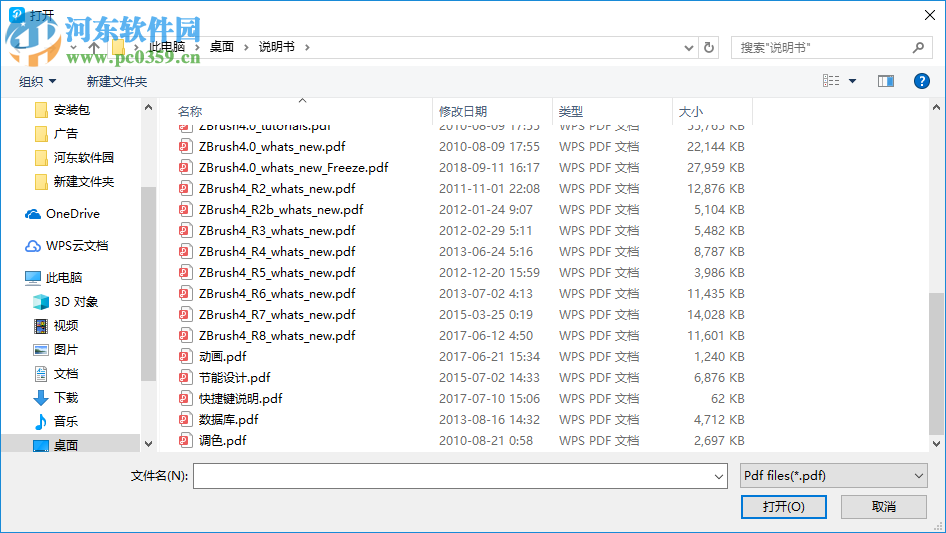This screenshot has height=533, width=946.
Task: Click 新建文件夹 toolbar button
Action: pos(116,81)
